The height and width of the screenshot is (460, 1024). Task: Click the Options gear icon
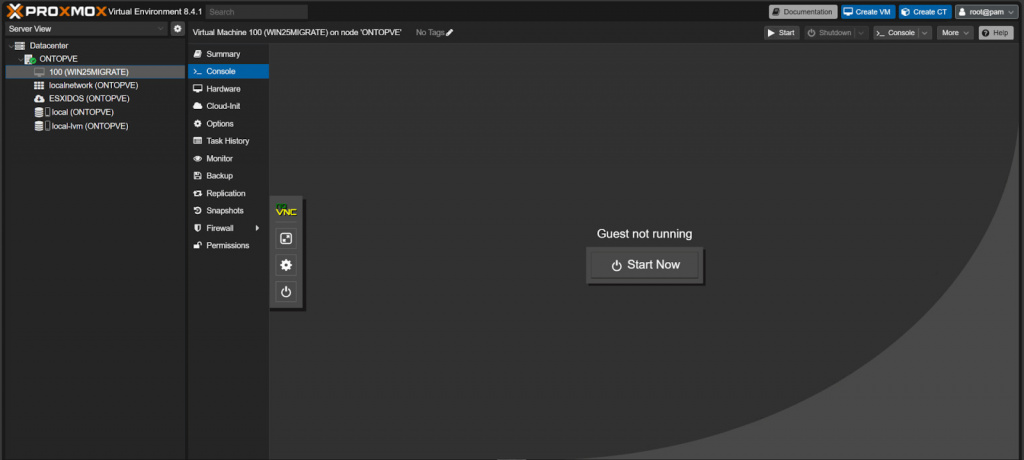[198, 123]
